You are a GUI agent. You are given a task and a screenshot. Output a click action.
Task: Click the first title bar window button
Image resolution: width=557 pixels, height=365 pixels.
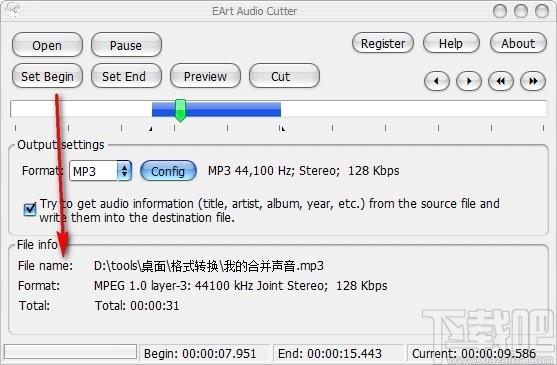coord(500,11)
